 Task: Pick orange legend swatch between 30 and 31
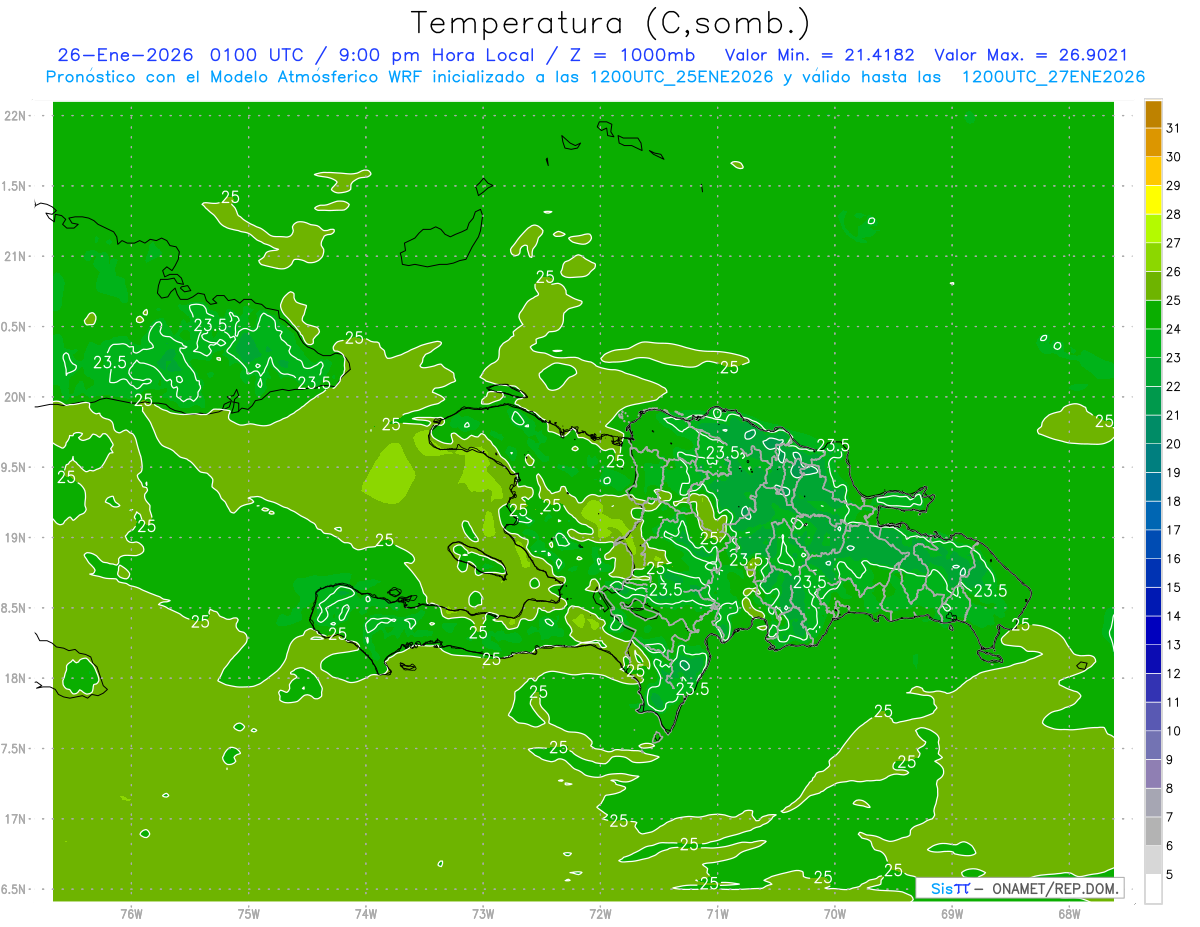(x=1153, y=143)
